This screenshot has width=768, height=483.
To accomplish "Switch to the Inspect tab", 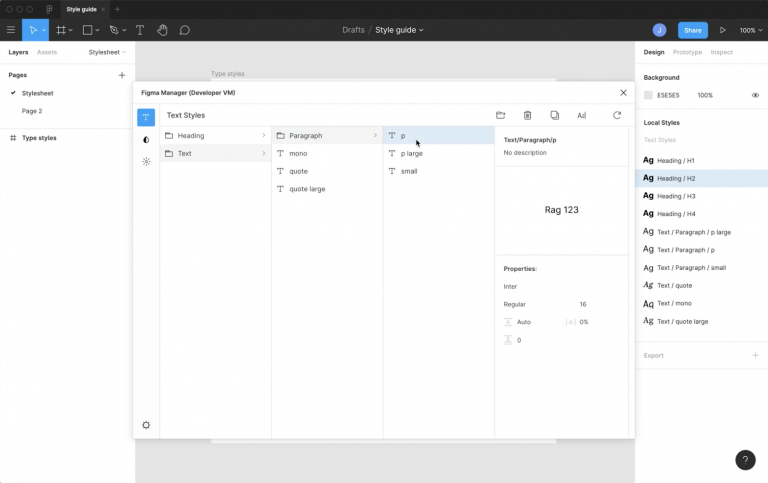I will (x=721, y=52).
